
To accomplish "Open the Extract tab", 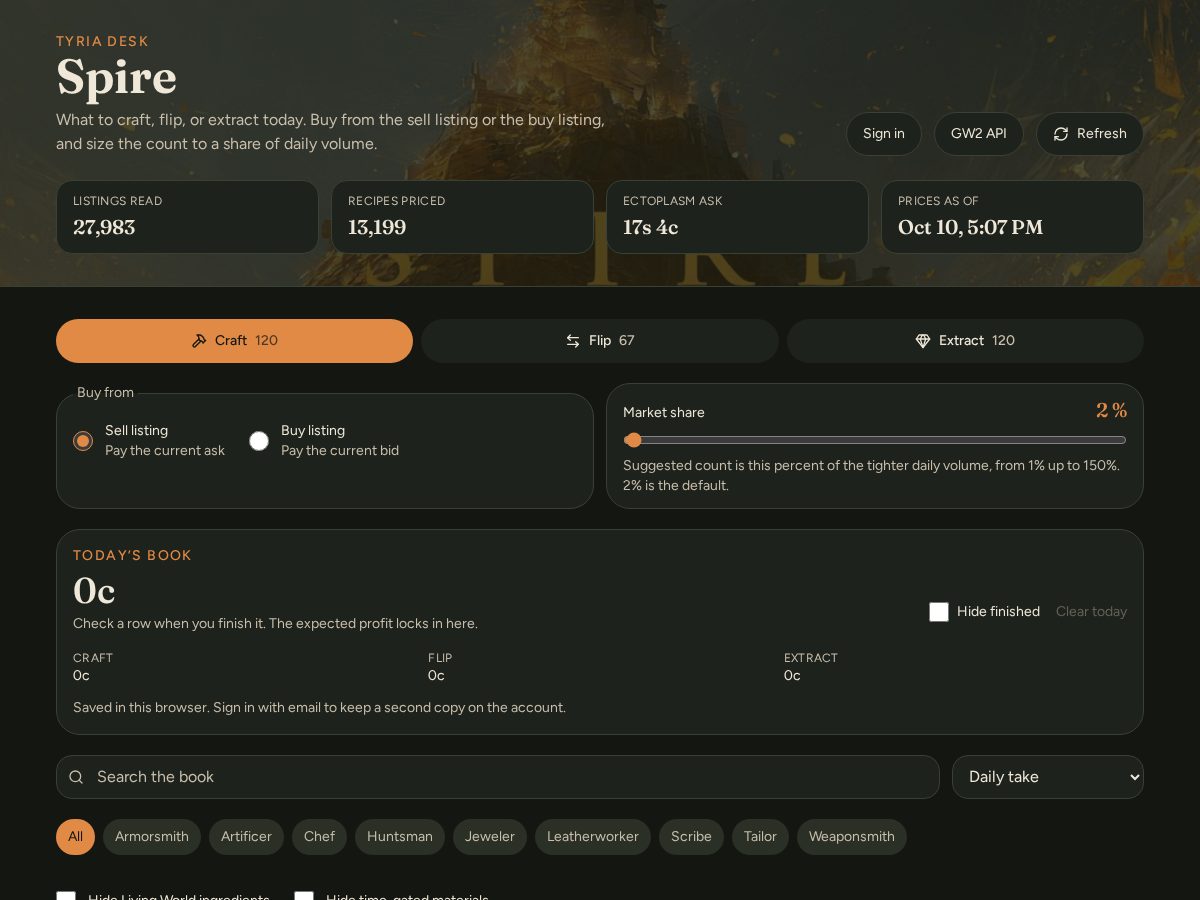I will [x=965, y=341].
